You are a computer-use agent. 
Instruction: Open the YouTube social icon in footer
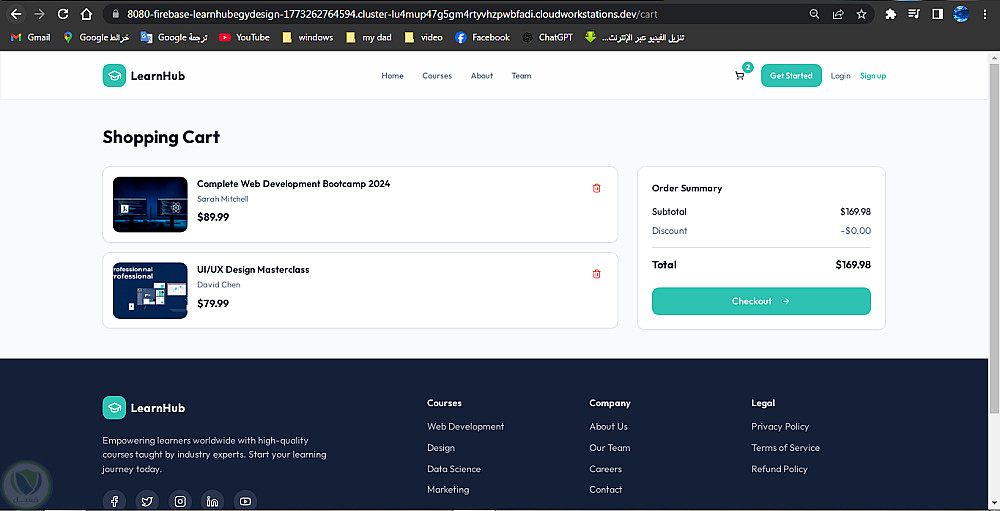[x=246, y=501]
